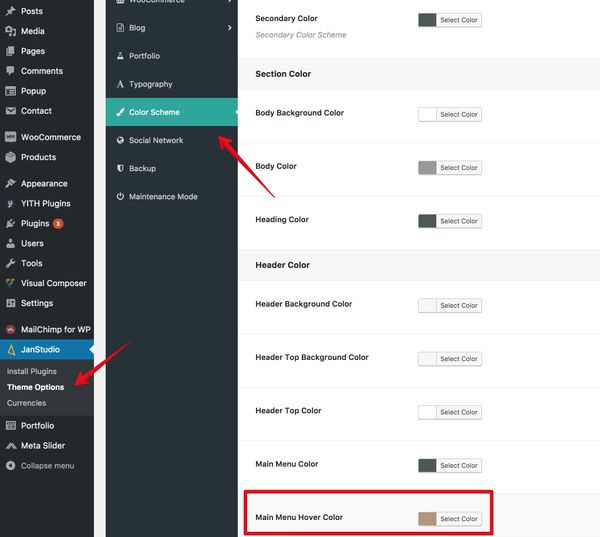This screenshot has width=600, height=537.
Task: Click the YITH Plugins icon
Action: (x=11, y=204)
